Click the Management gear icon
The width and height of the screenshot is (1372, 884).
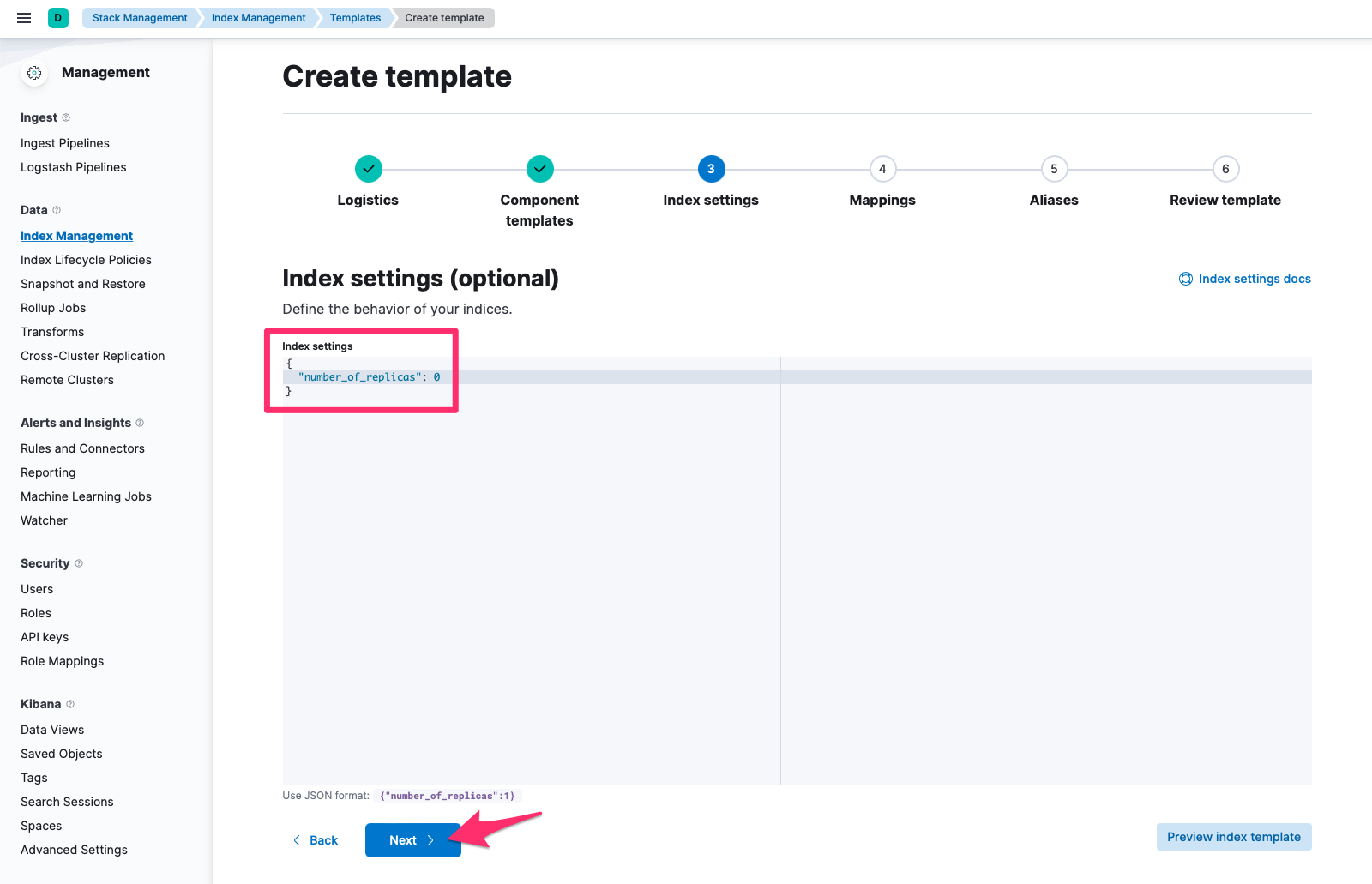click(x=34, y=73)
